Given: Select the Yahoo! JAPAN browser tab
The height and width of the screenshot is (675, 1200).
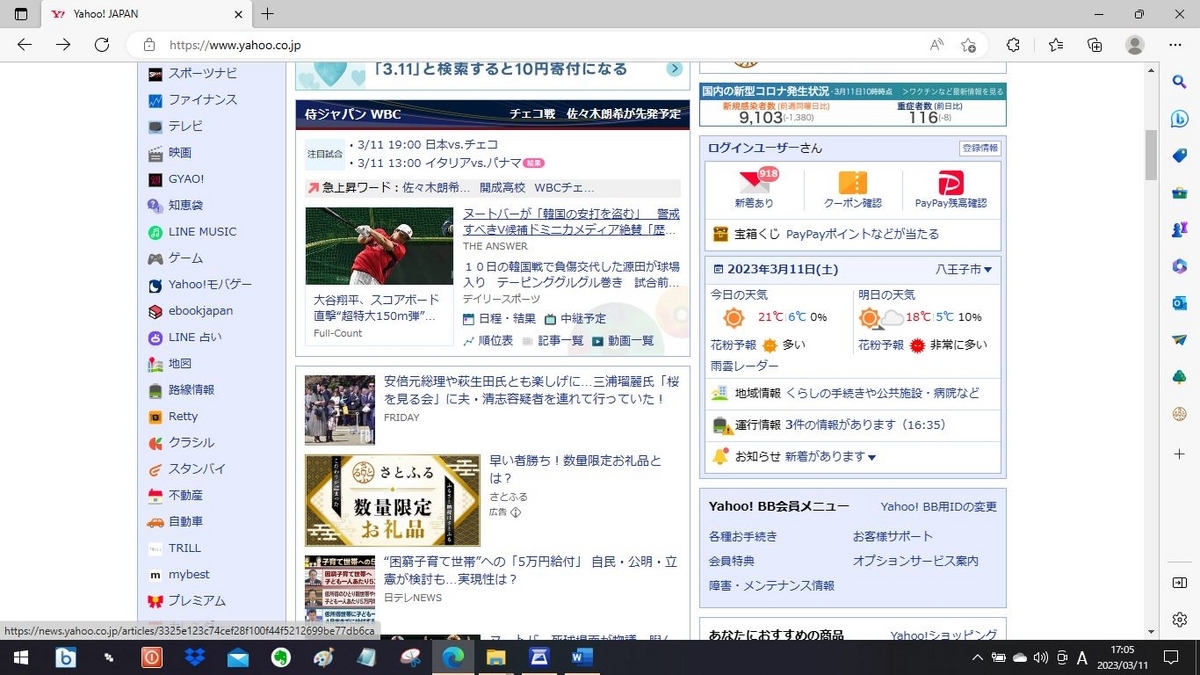Looking at the screenshot, I should (146, 14).
